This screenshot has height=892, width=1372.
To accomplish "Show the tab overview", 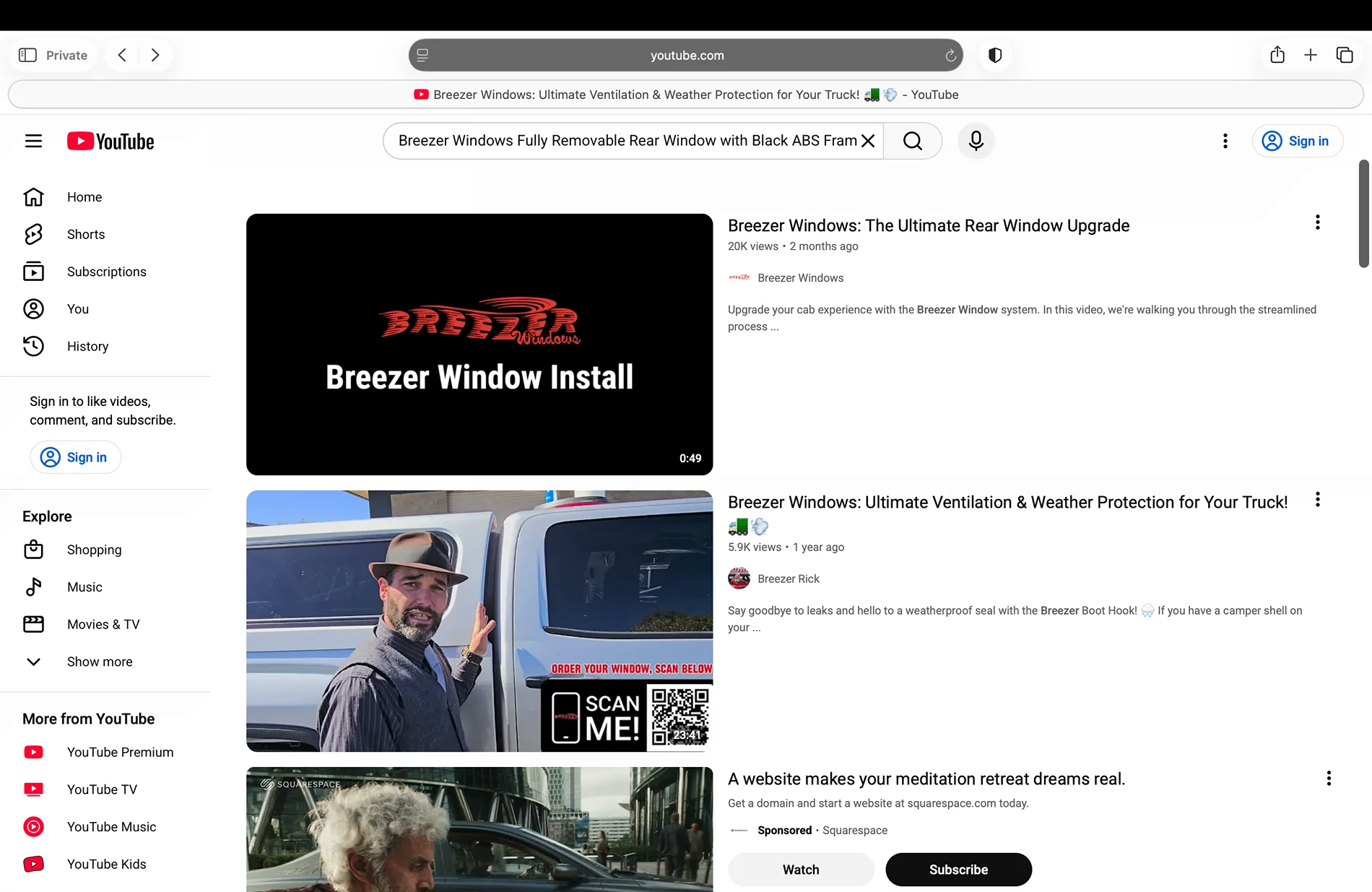I will click(x=1345, y=55).
